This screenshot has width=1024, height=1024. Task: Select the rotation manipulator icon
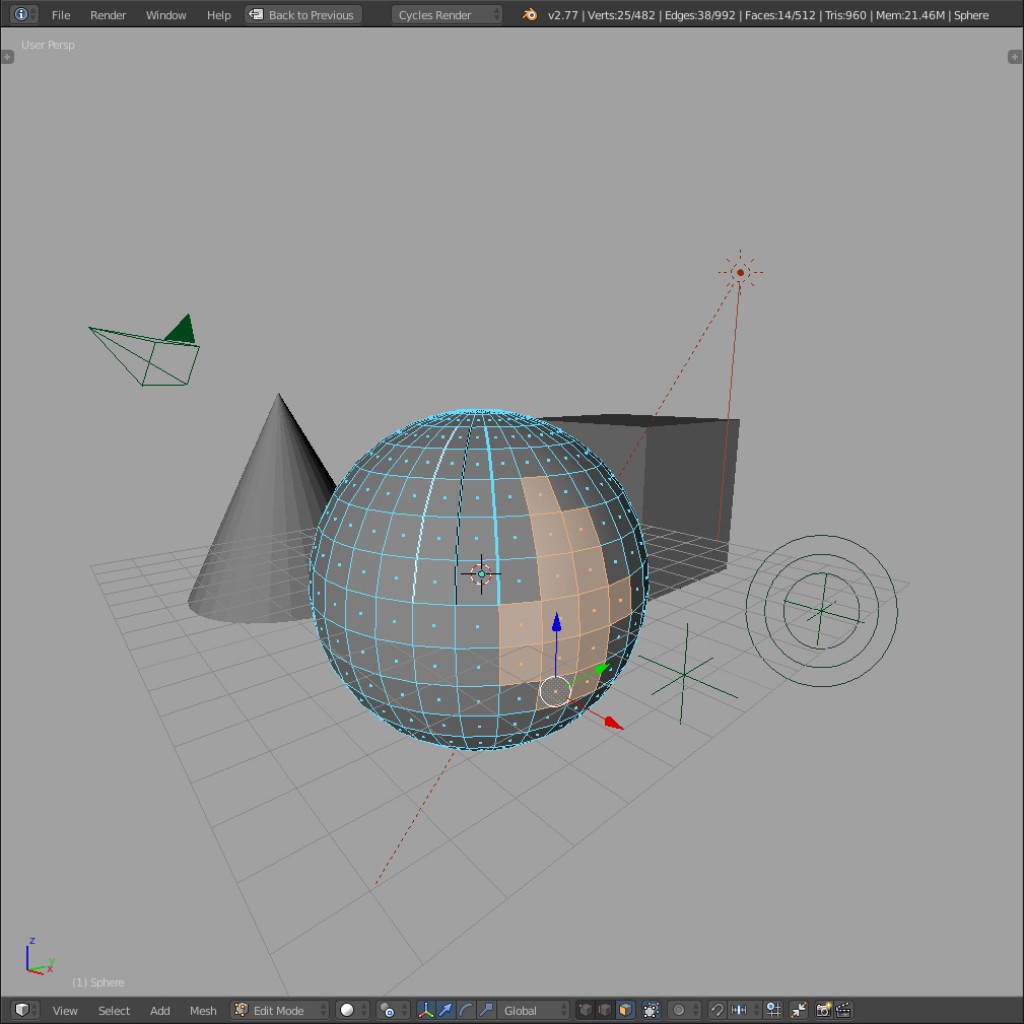point(465,1010)
